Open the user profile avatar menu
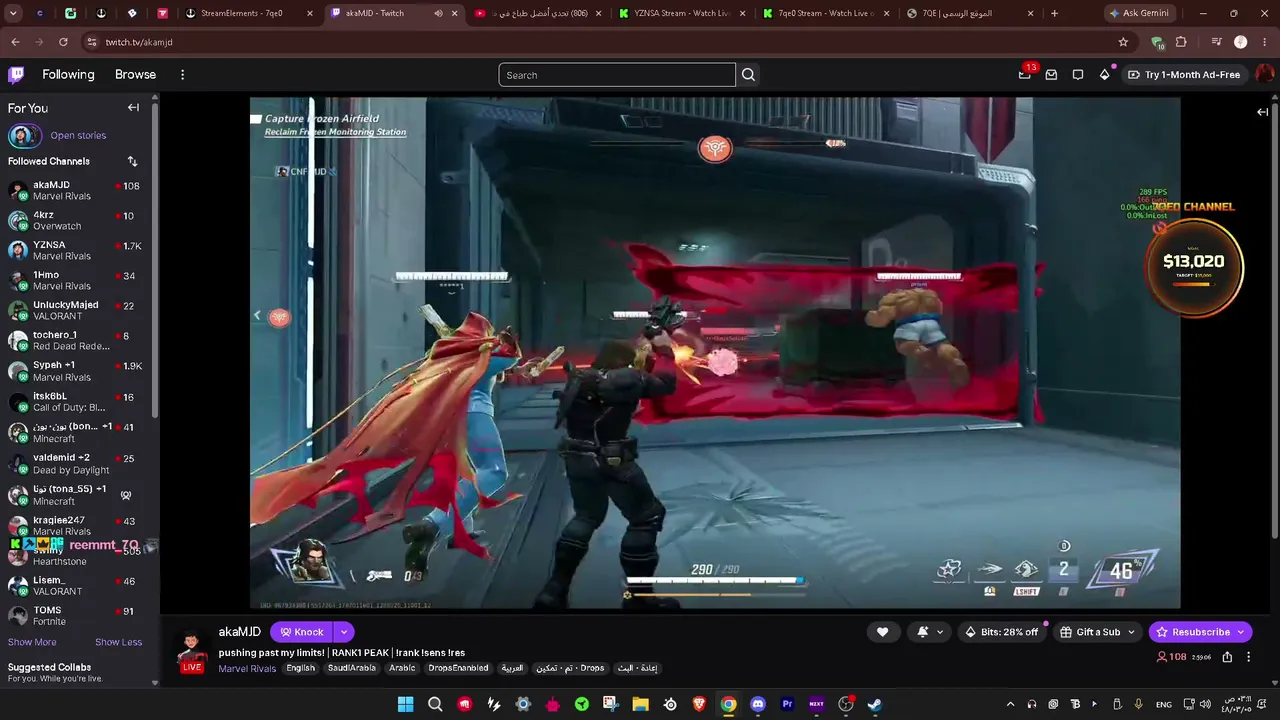 click(1265, 74)
